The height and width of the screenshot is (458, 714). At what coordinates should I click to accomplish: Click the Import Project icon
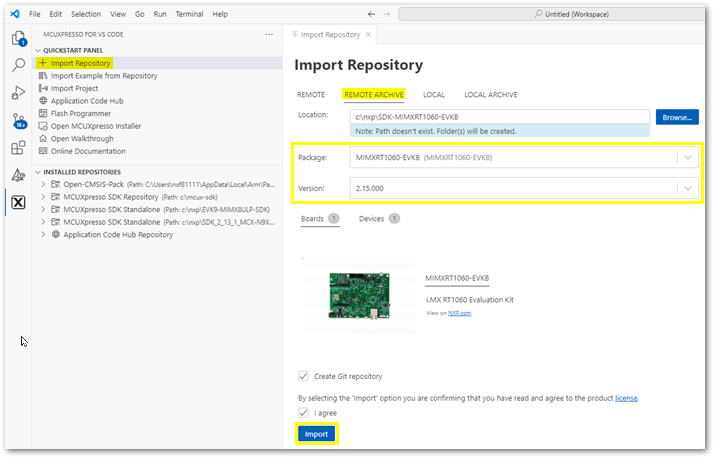pyautogui.click(x=43, y=88)
